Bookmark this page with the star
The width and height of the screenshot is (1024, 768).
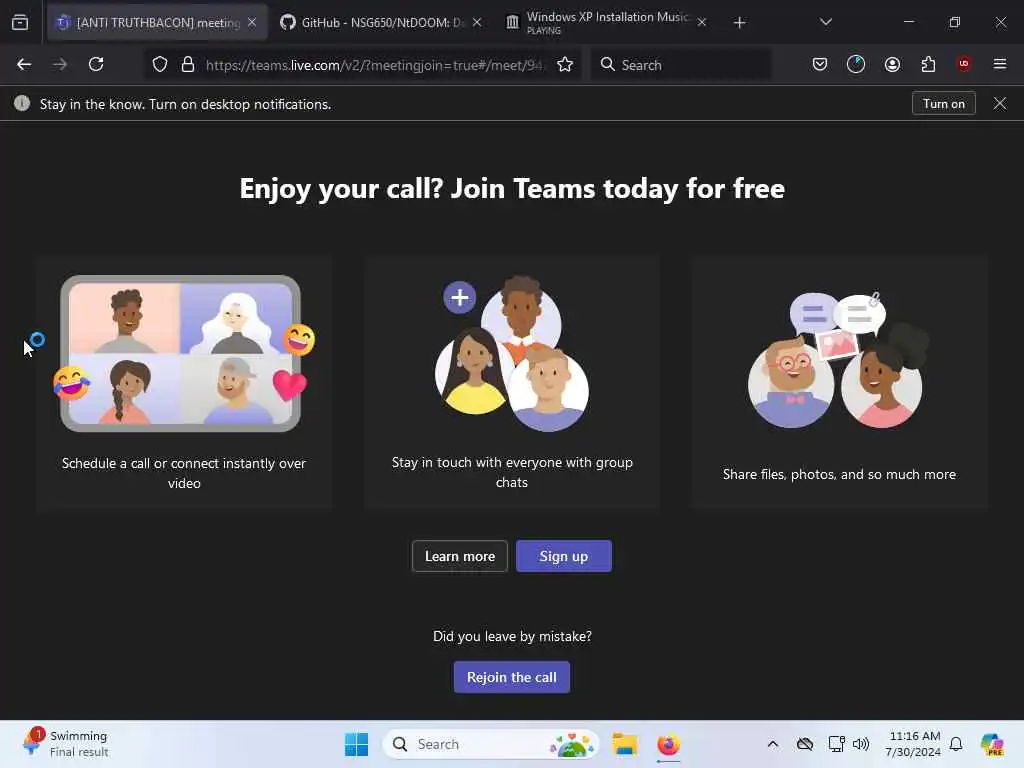pos(565,64)
